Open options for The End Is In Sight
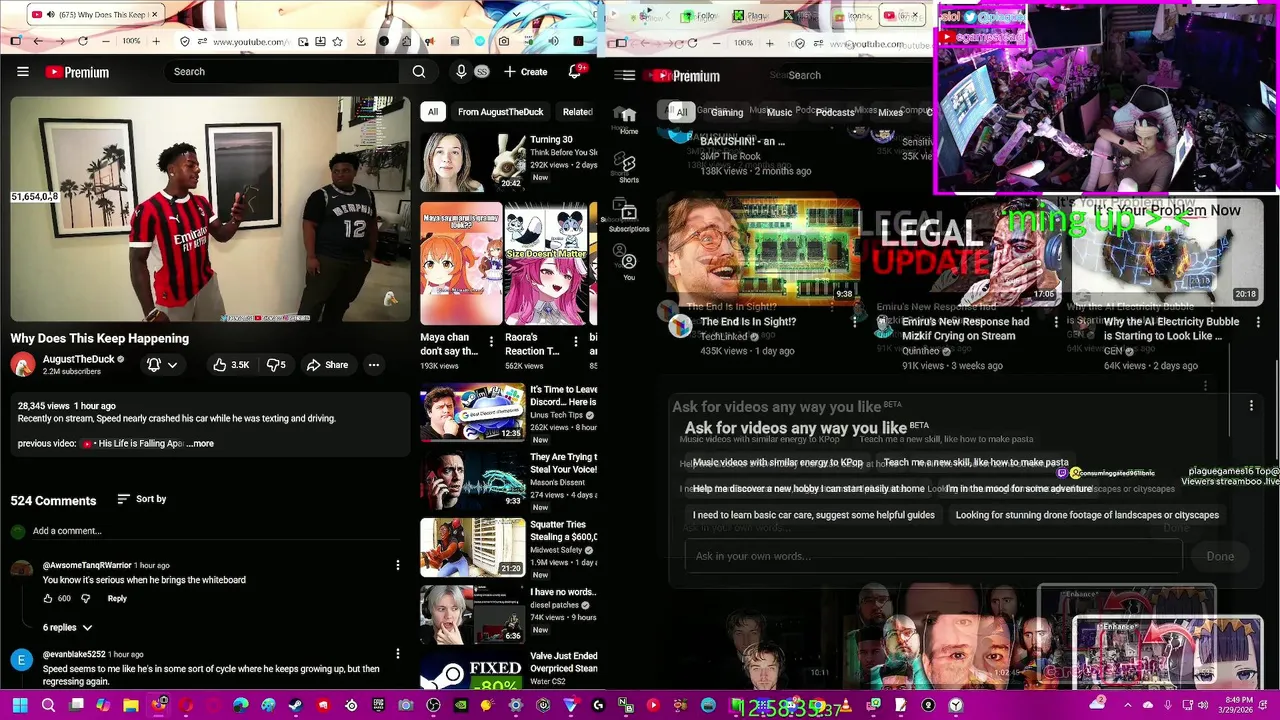The width and height of the screenshot is (1280, 720). click(854, 322)
